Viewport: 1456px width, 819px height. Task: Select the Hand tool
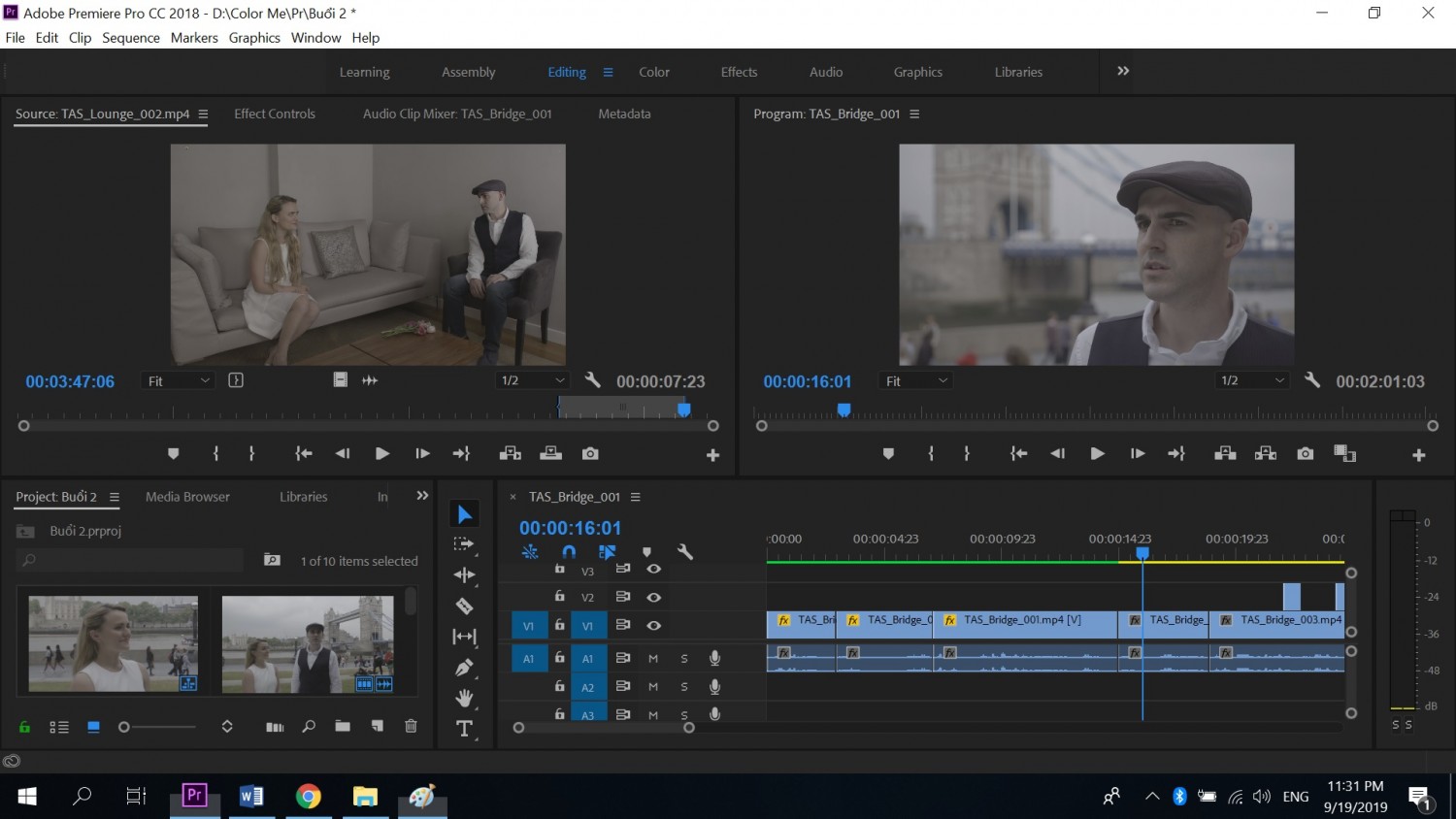point(465,698)
